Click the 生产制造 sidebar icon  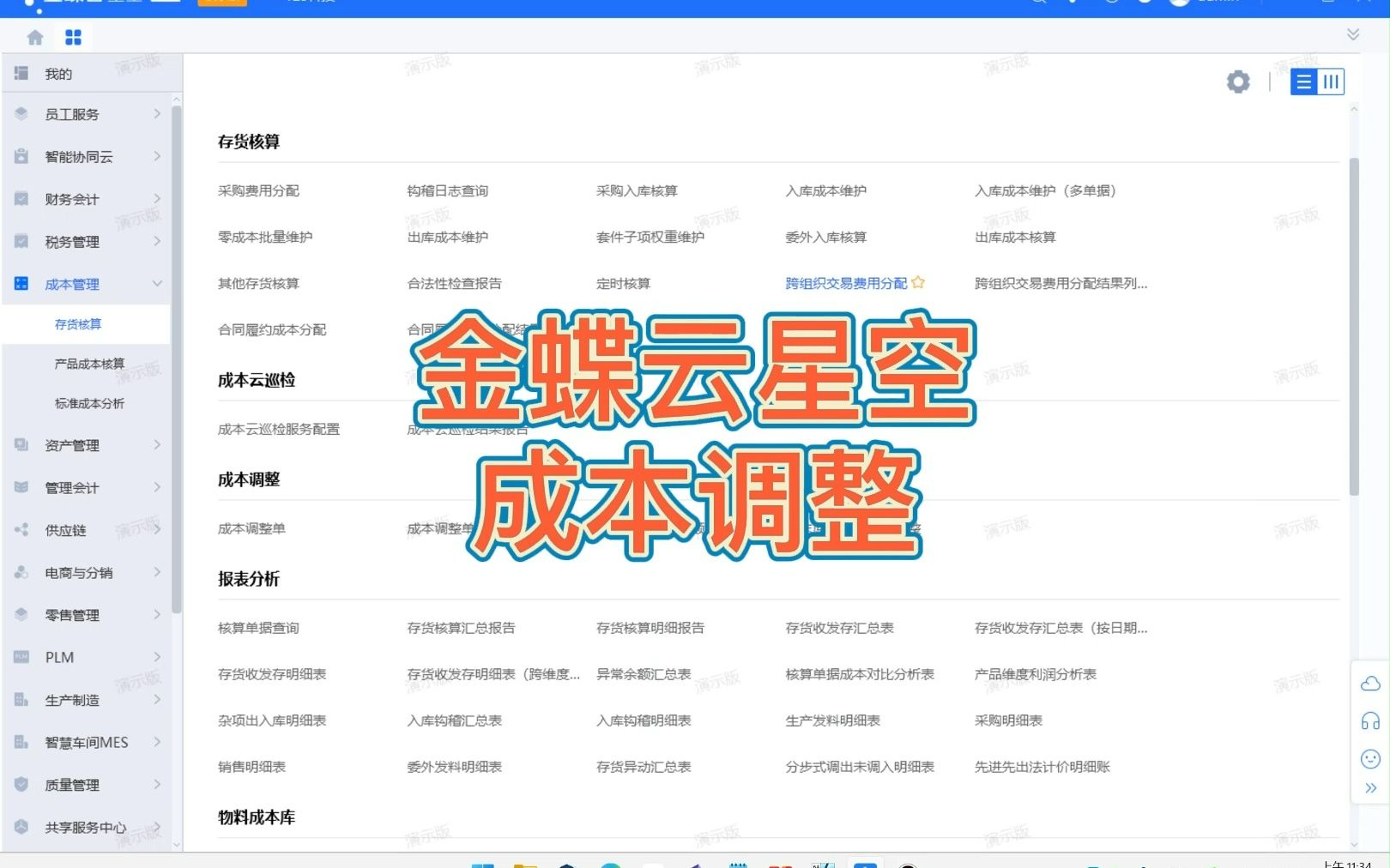click(21, 700)
